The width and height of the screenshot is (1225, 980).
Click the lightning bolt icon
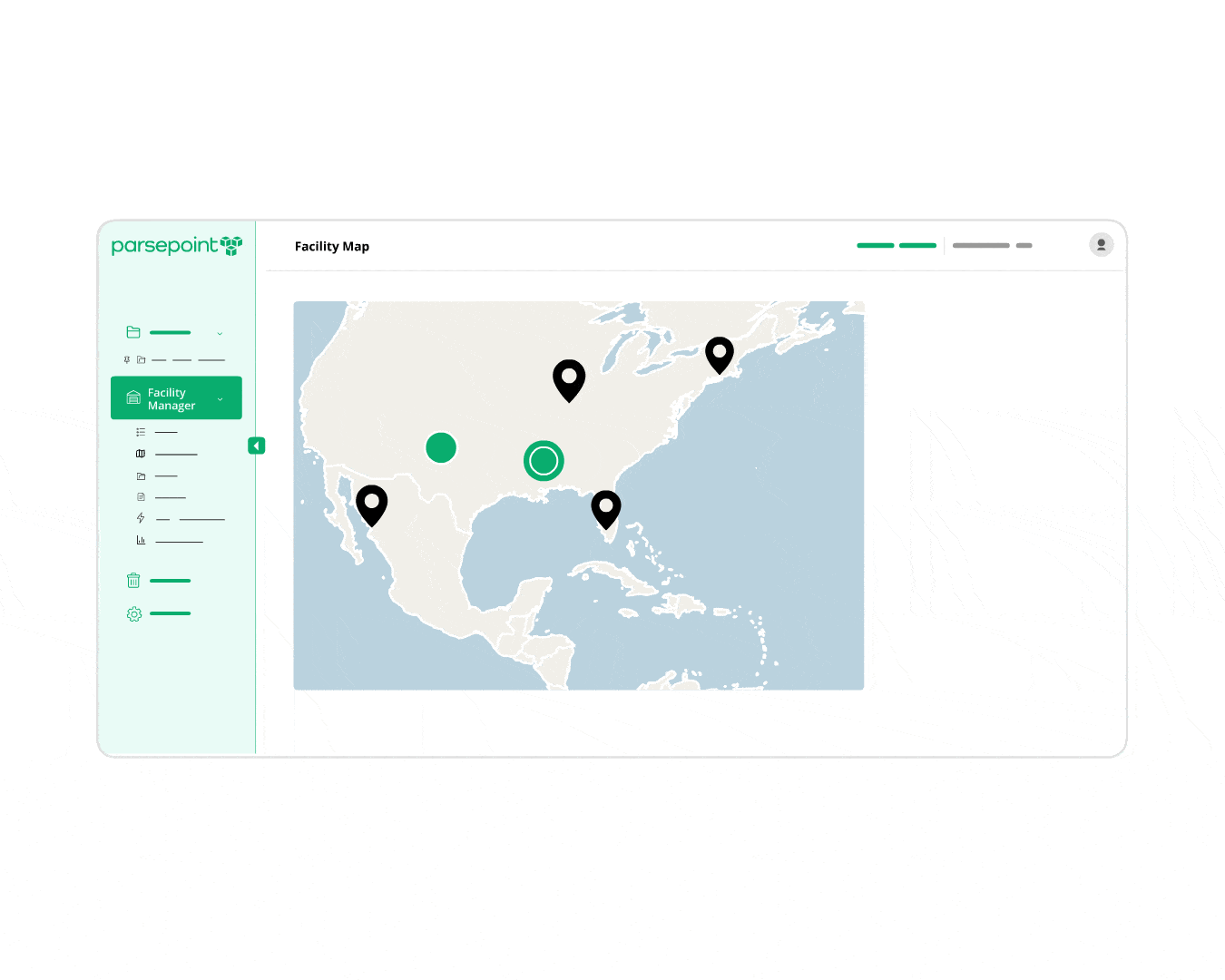click(141, 519)
